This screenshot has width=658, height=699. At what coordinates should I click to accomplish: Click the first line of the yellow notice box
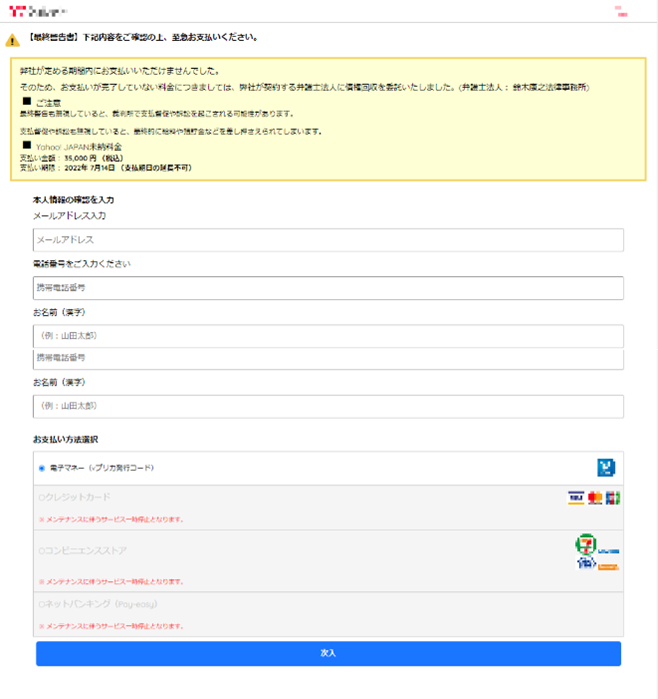(119, 71)
